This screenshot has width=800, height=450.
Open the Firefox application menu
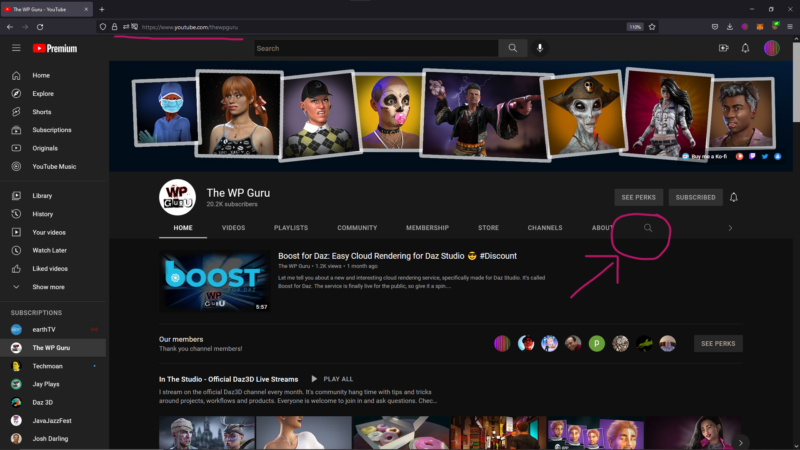pos(790,27)
